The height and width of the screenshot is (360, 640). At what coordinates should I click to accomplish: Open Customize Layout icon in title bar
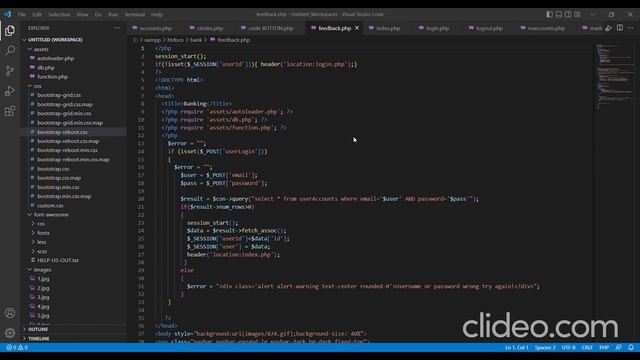[577, 14]
